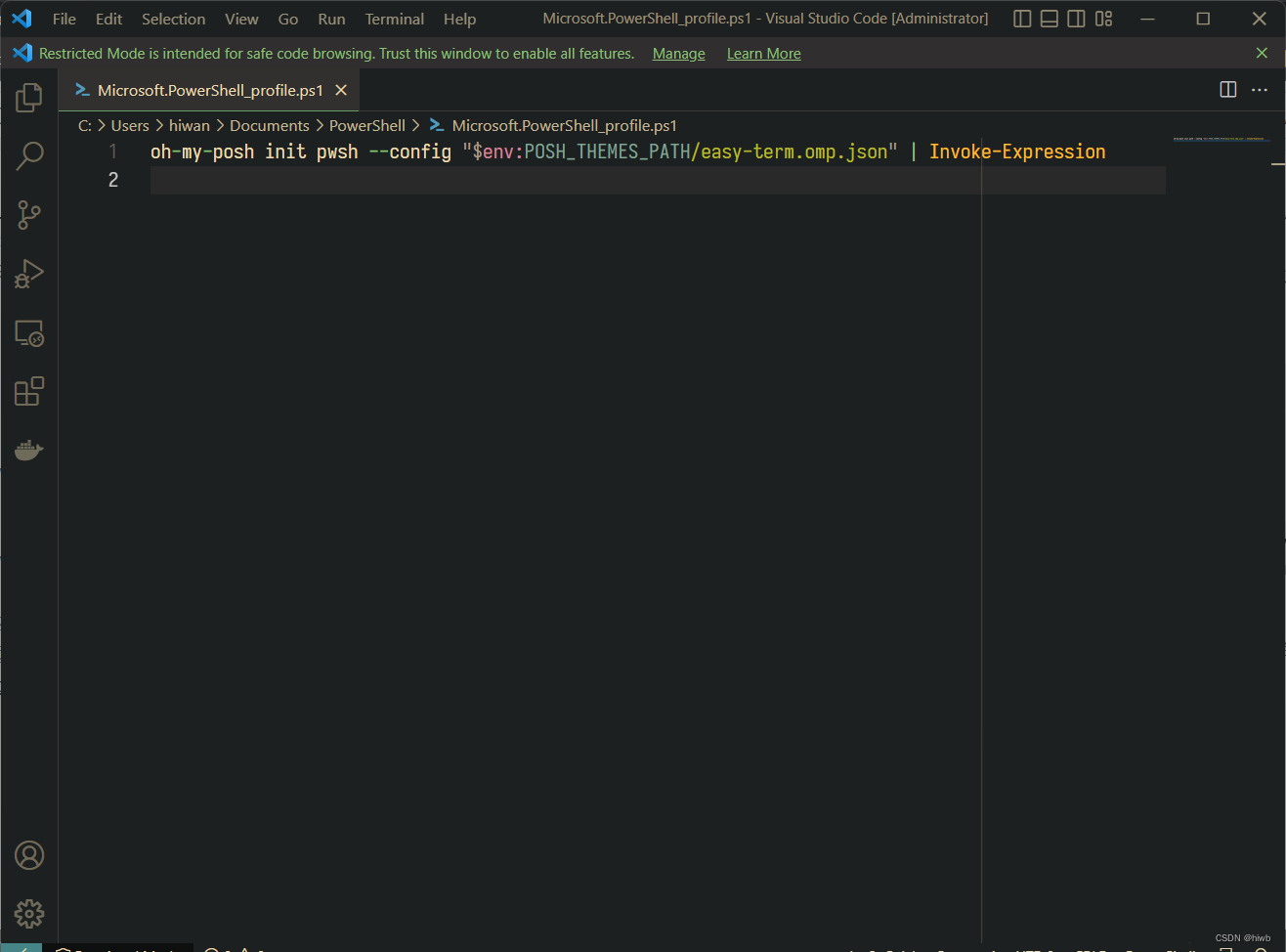The height and width of the screenshot is (952, 1286).
Task: Click line number 1 in gutter
Action: tap(113, 151)
